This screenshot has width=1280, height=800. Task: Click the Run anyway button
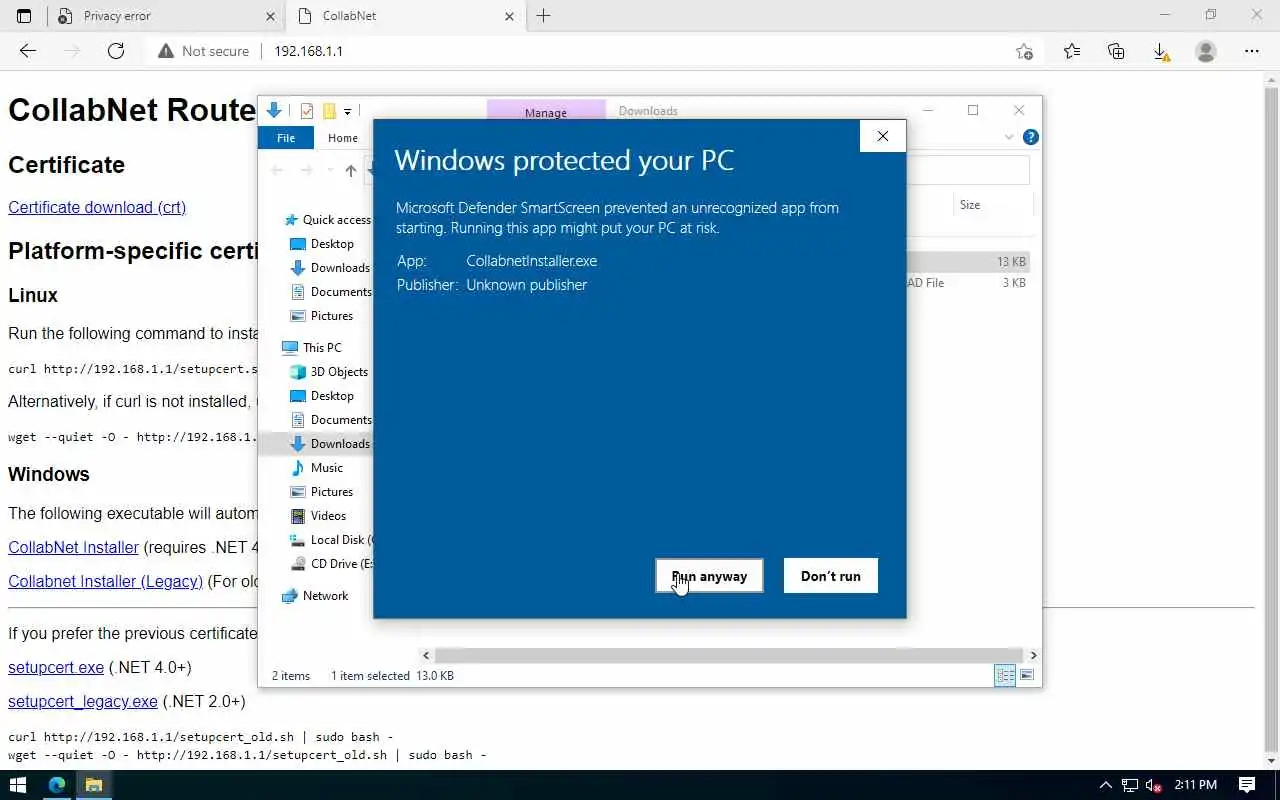pos(709,576)
